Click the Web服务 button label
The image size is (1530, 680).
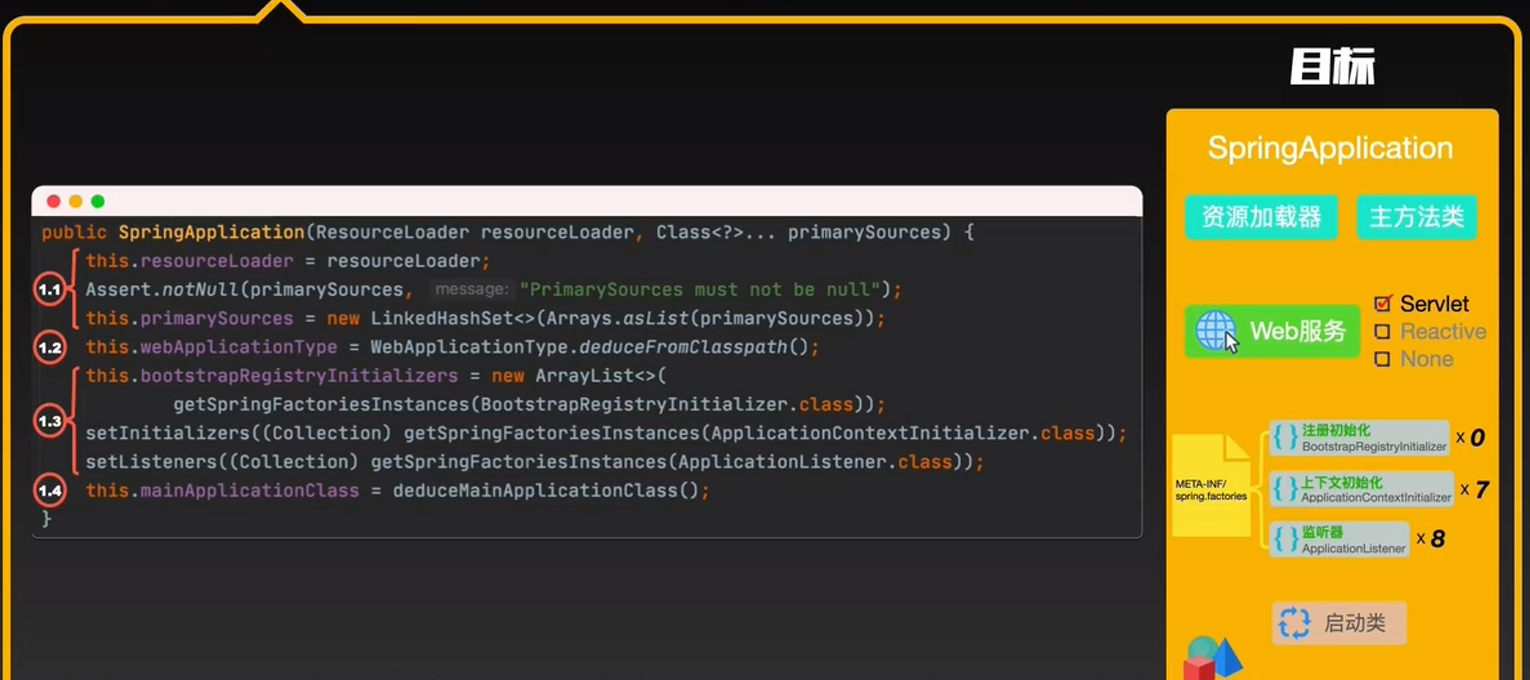1298,331
